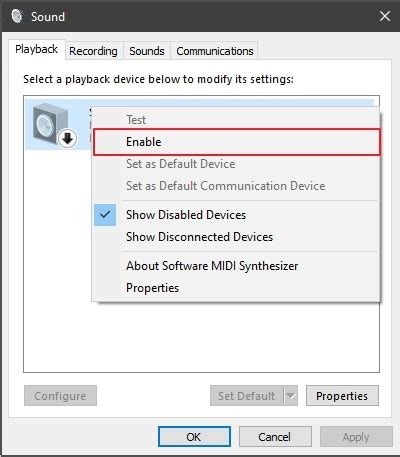Click the Software MIDI Synthesizer speaker icon
The width and height of the screenshot is (400, 457).
click(50, 124)
